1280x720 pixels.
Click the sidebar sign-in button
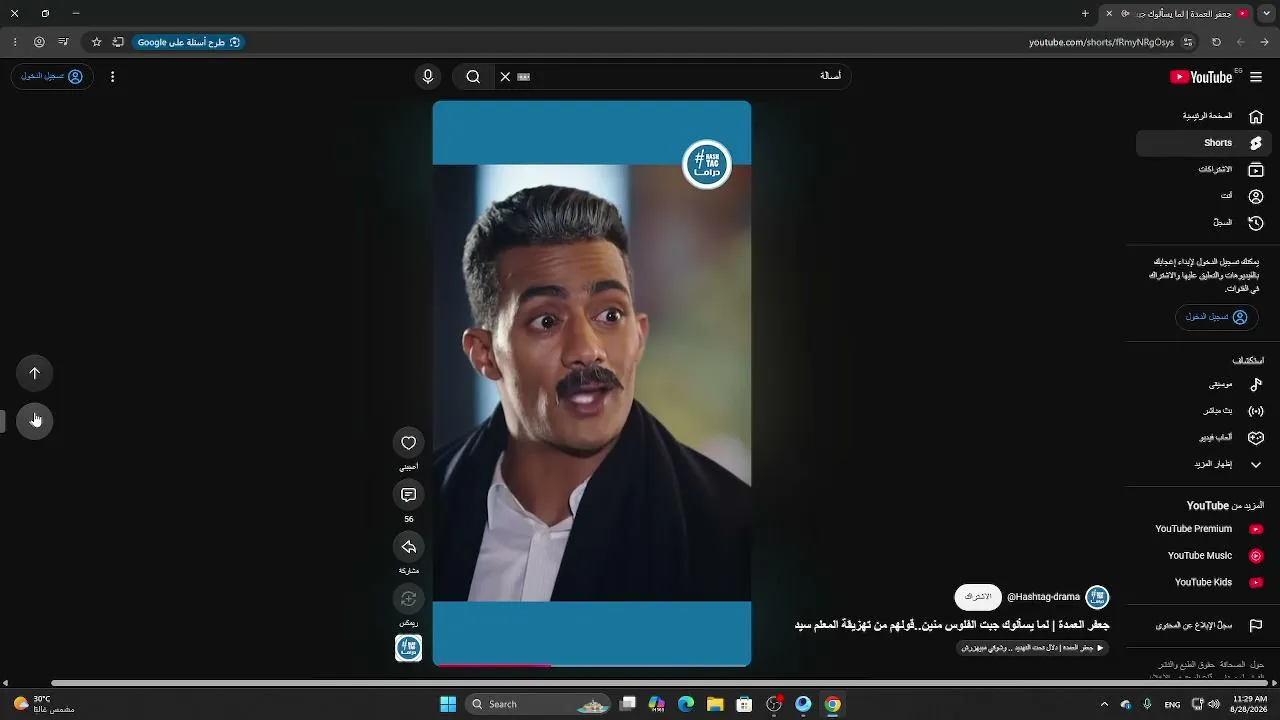pos(1217,317)
